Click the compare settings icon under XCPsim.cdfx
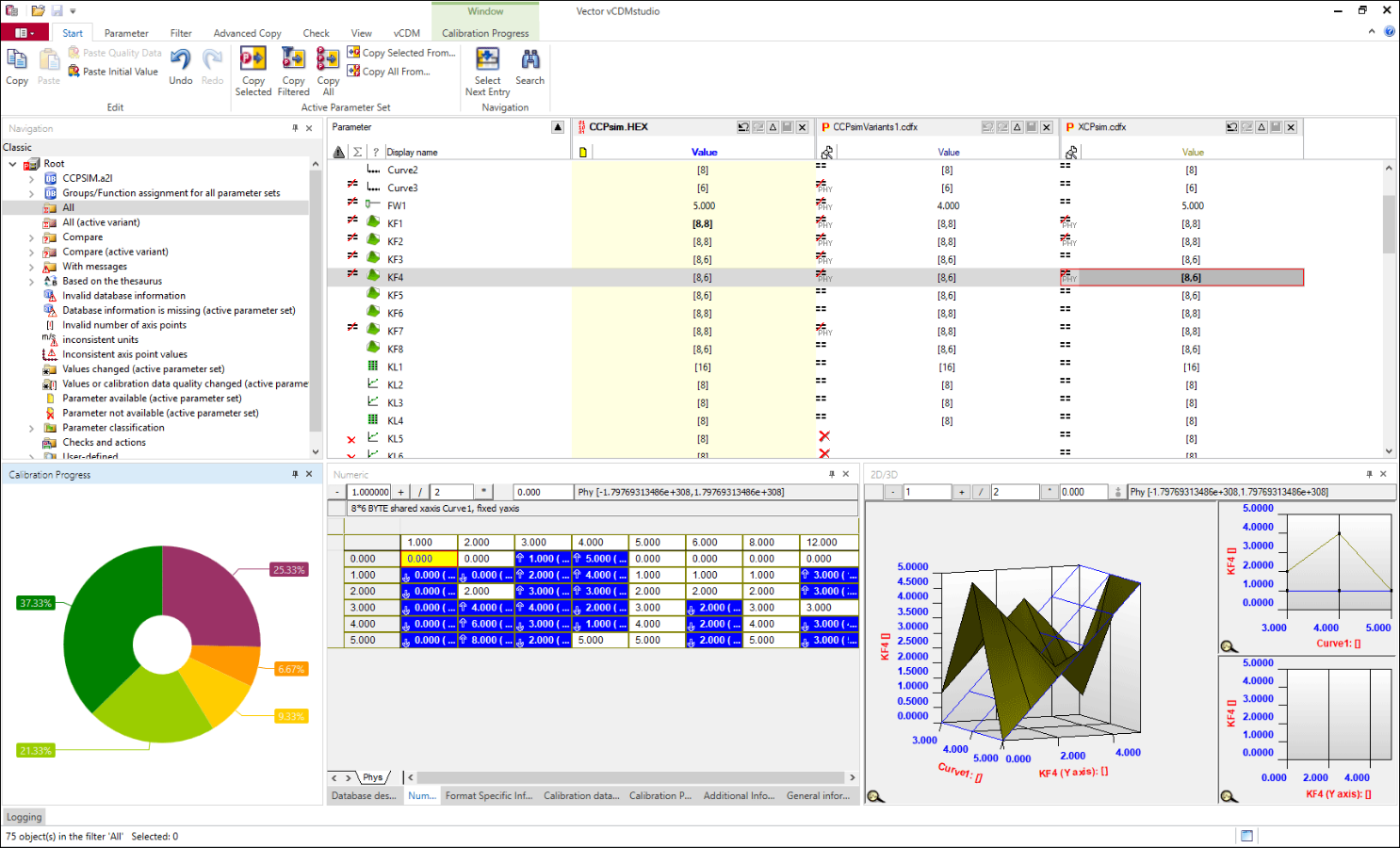The image size is (1400, 848). tap(1071, 152)
